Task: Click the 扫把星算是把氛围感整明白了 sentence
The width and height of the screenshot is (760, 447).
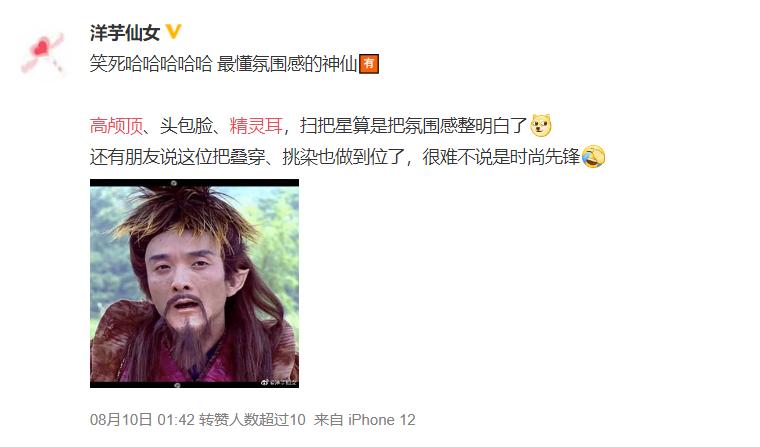Action: pyautogui.click(x=413, y=126)
